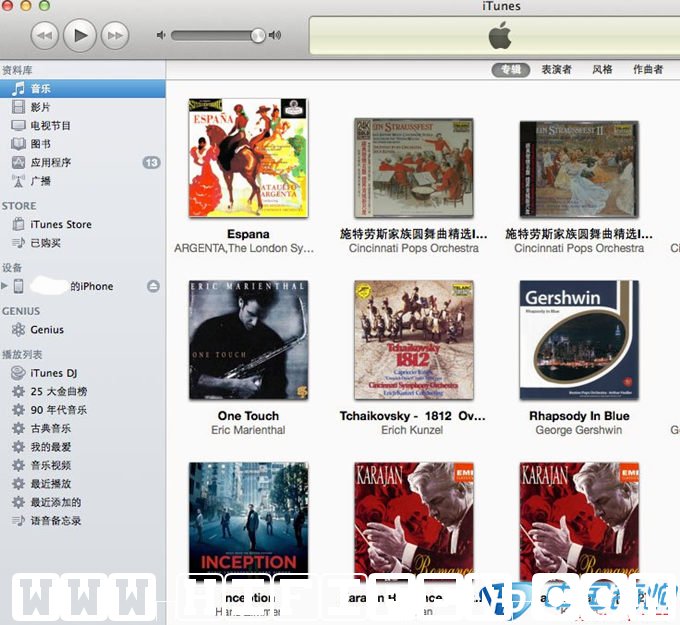Select iTunes Store label in sidebar

coord(61,225)
